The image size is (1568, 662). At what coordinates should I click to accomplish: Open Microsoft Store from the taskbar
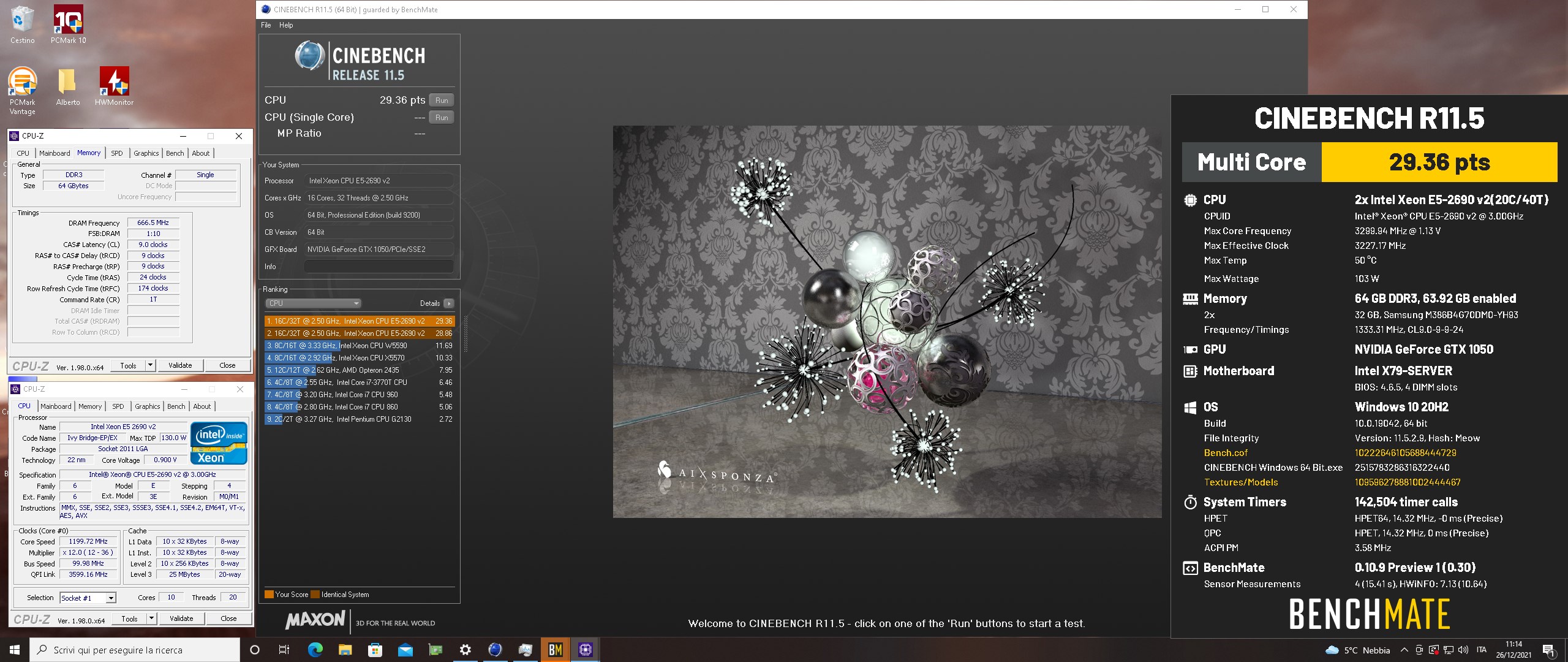(x=375, y=650)
